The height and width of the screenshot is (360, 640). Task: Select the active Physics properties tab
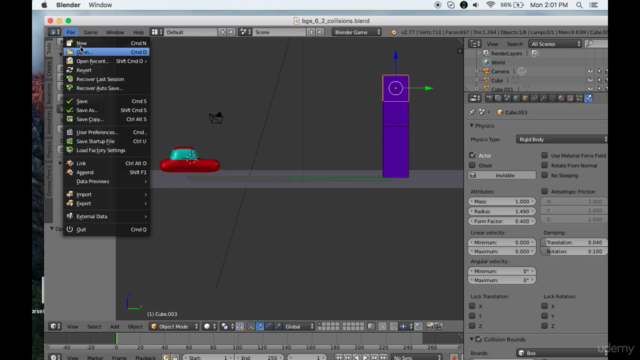[x=588, y=98]
